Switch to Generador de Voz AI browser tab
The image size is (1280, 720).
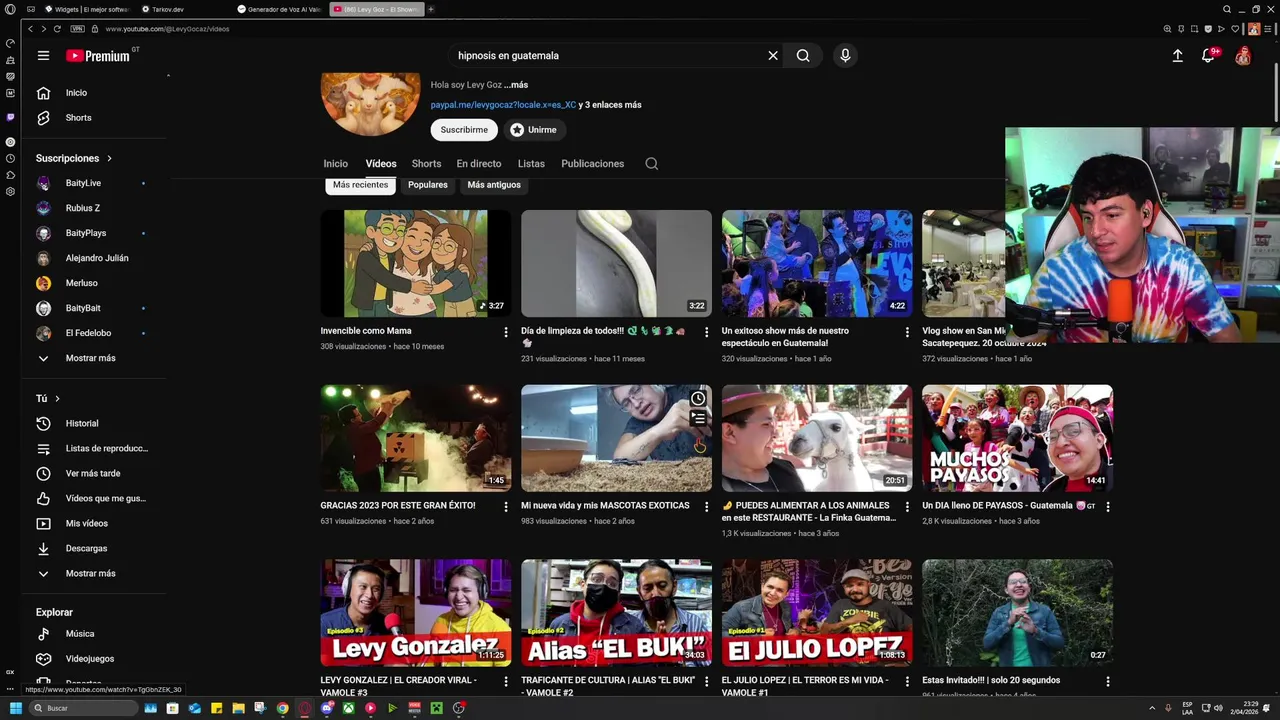280,9
